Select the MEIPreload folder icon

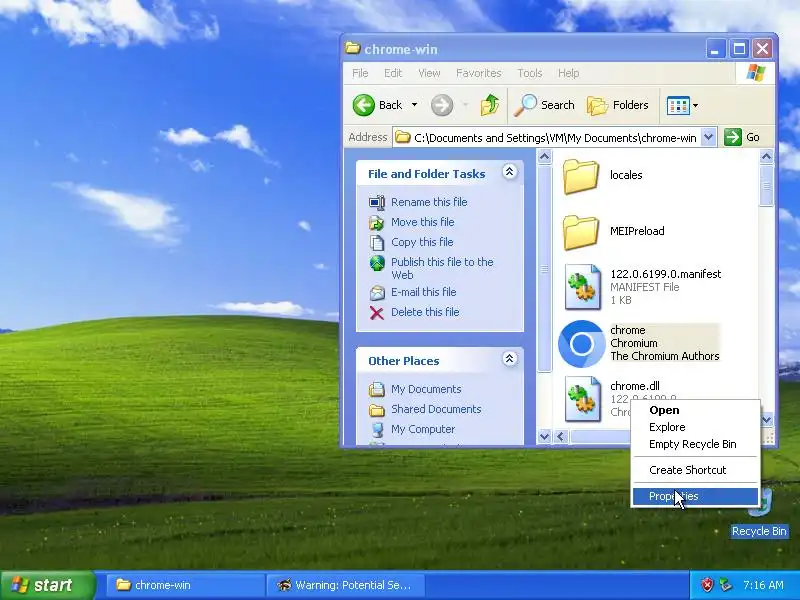point(581,233)
